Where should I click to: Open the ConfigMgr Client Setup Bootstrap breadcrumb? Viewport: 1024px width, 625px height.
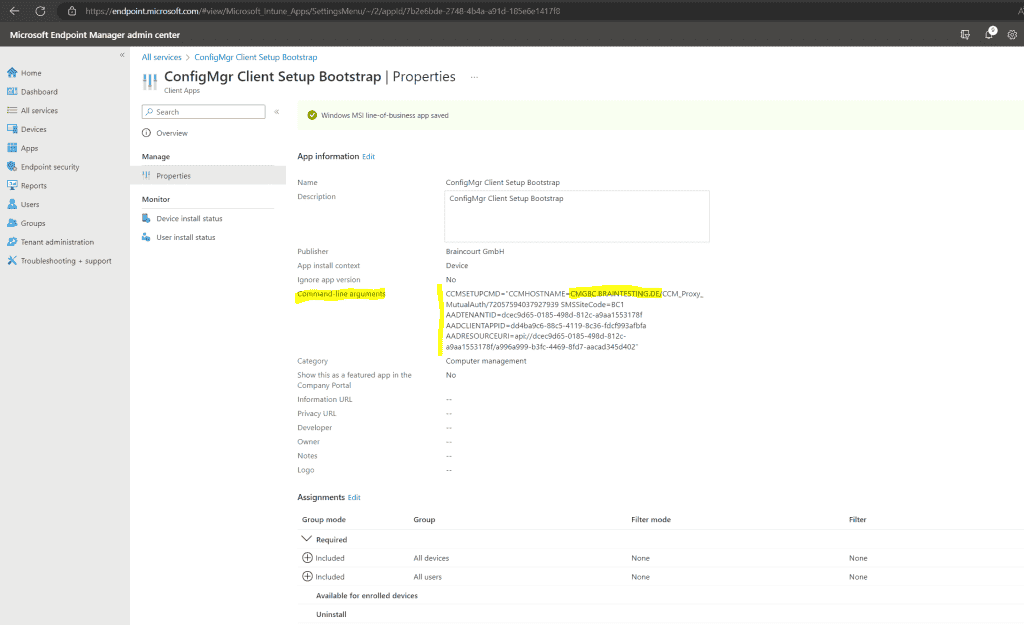pyautogui.click(x=253, y=57)
